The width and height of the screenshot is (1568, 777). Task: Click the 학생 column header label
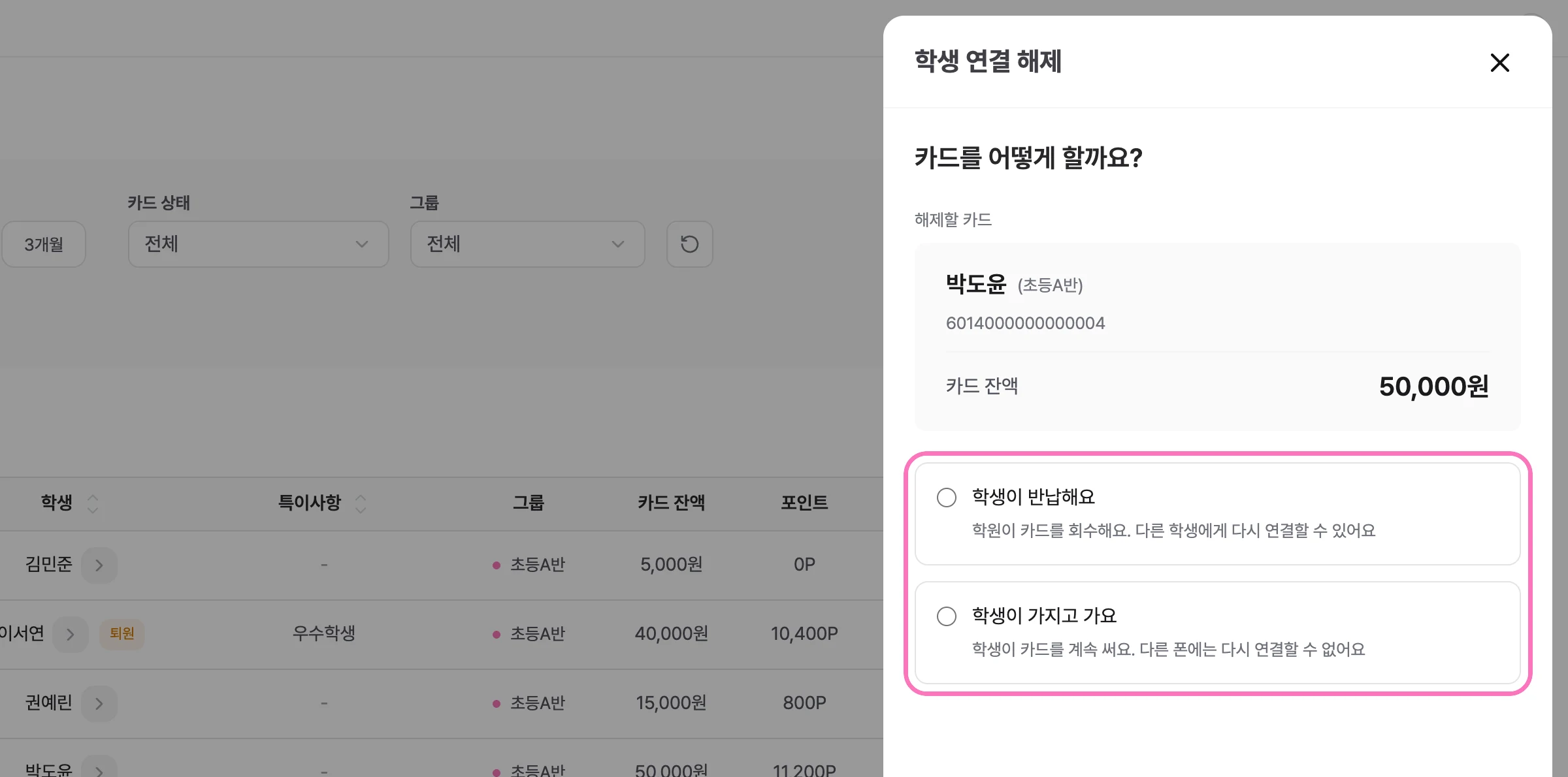[x=57, y=502]
